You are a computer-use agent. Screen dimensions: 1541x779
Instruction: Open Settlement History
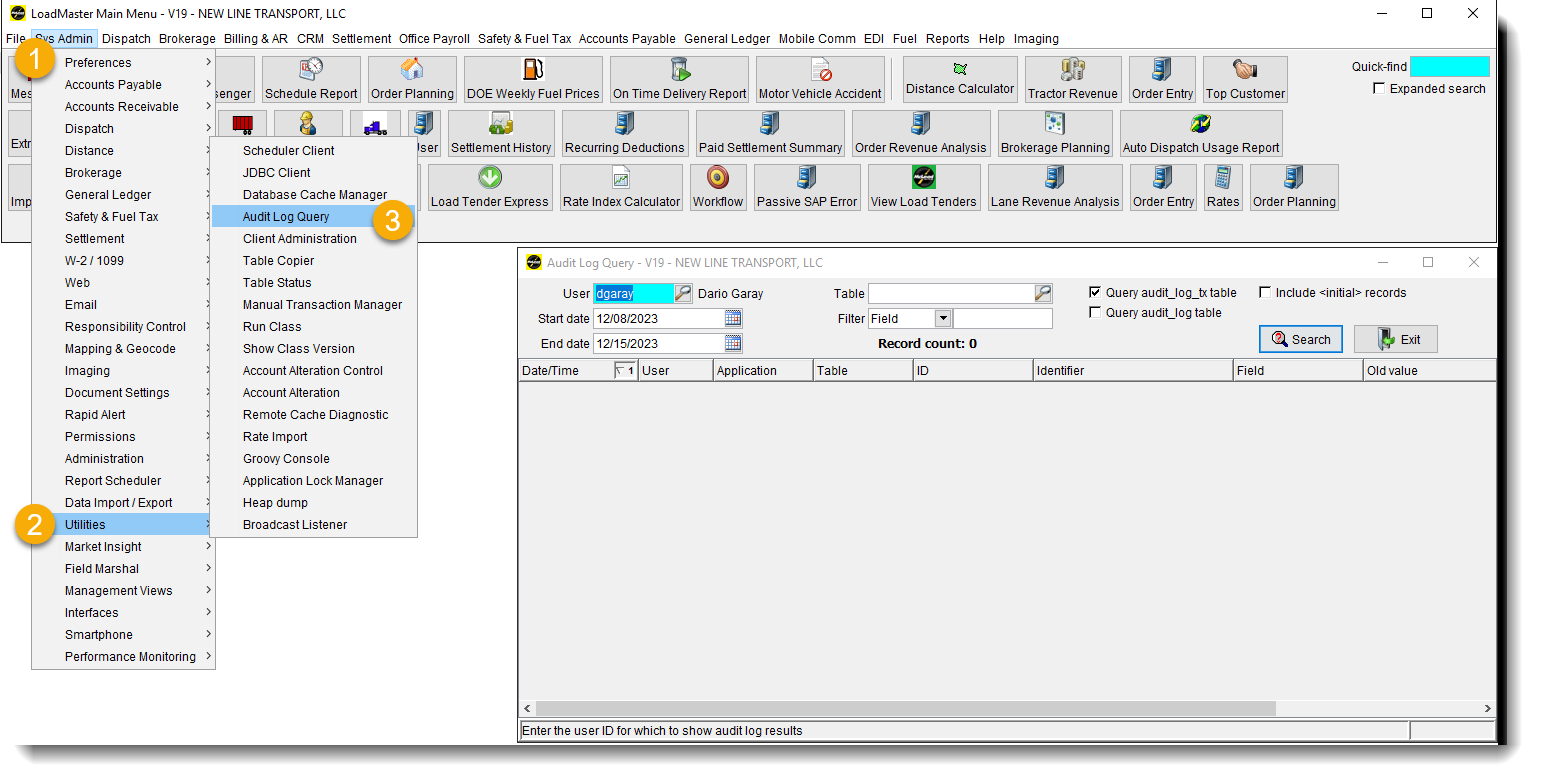[x=501, y=133]
